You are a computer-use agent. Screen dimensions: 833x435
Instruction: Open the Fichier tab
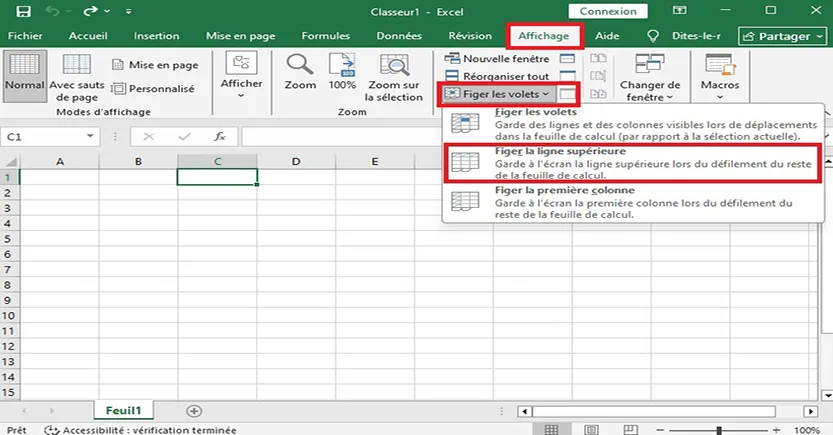tap(25, 36)
